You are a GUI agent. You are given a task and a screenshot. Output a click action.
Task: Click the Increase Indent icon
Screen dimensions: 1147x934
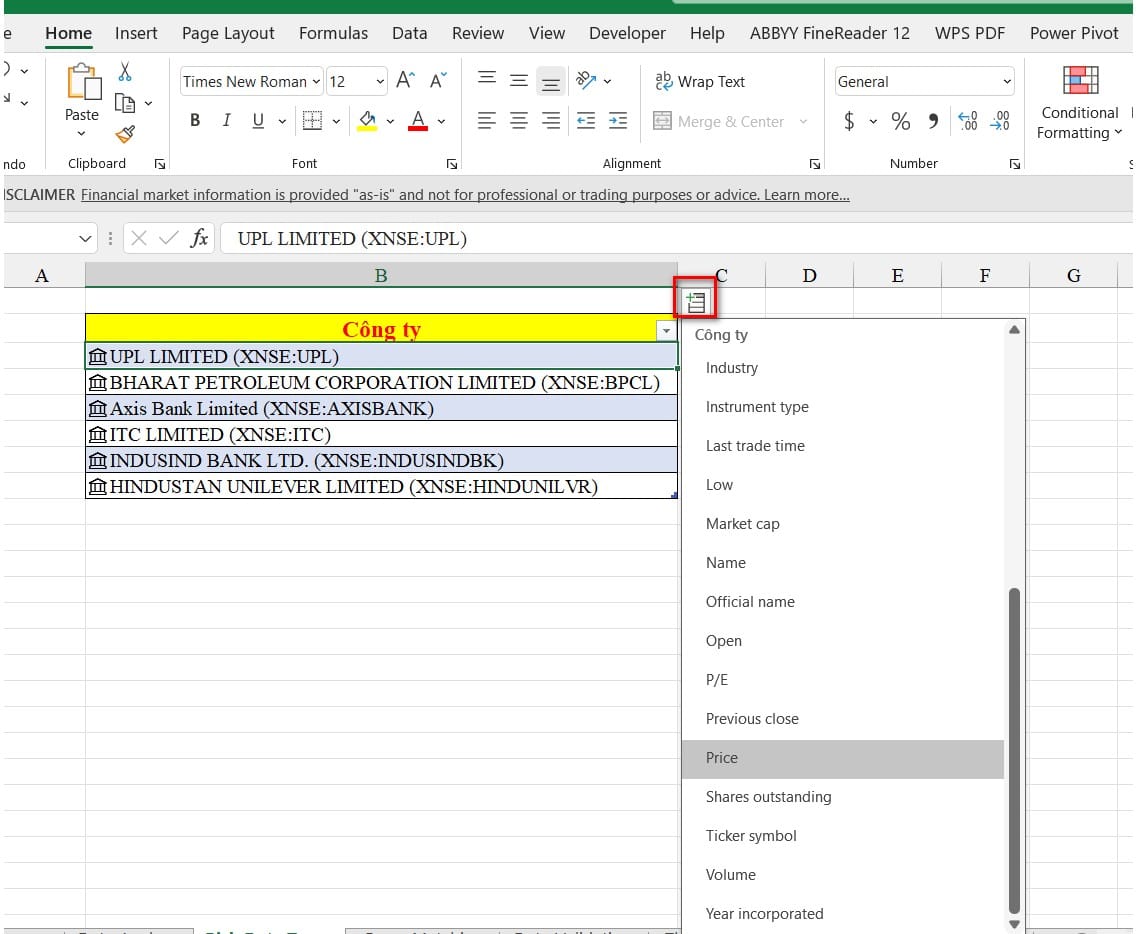coord(618,121)
